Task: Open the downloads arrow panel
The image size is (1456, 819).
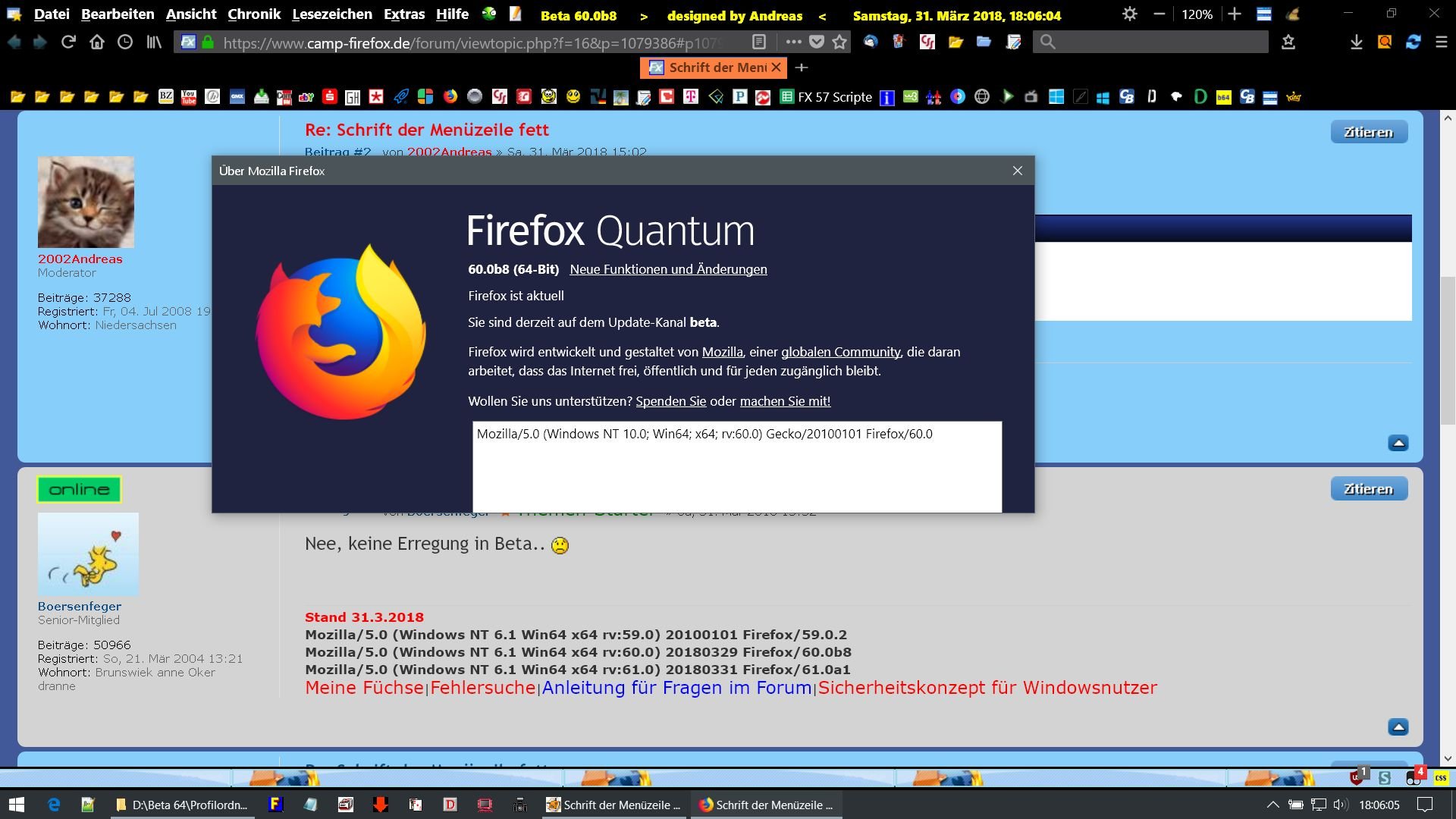Action: pyautogui.click(x=1357, y=42)
